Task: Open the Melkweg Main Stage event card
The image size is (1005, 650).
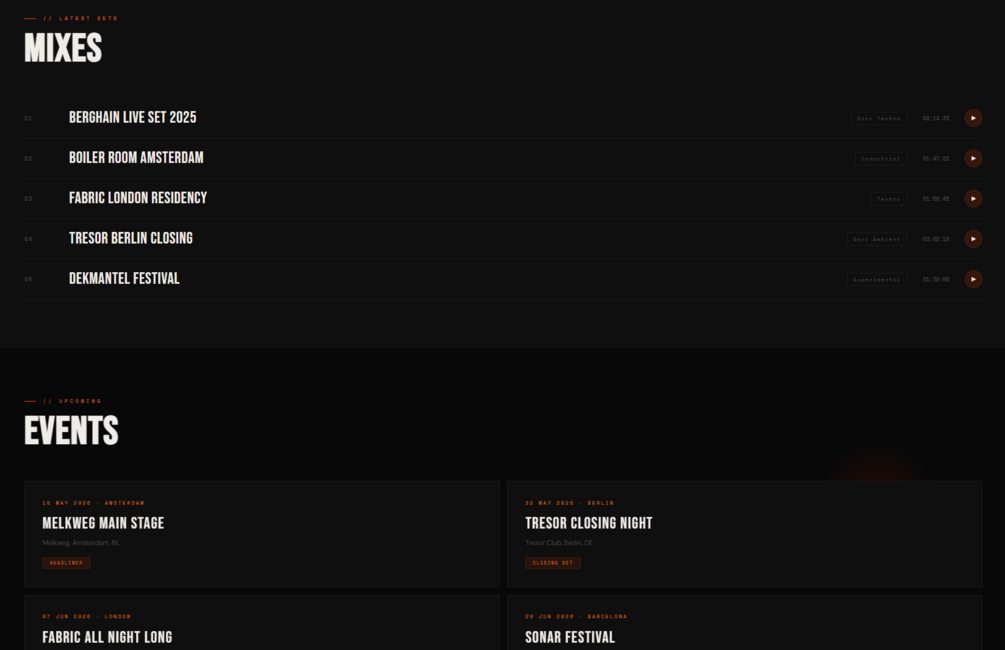Action: coord(262,534)
